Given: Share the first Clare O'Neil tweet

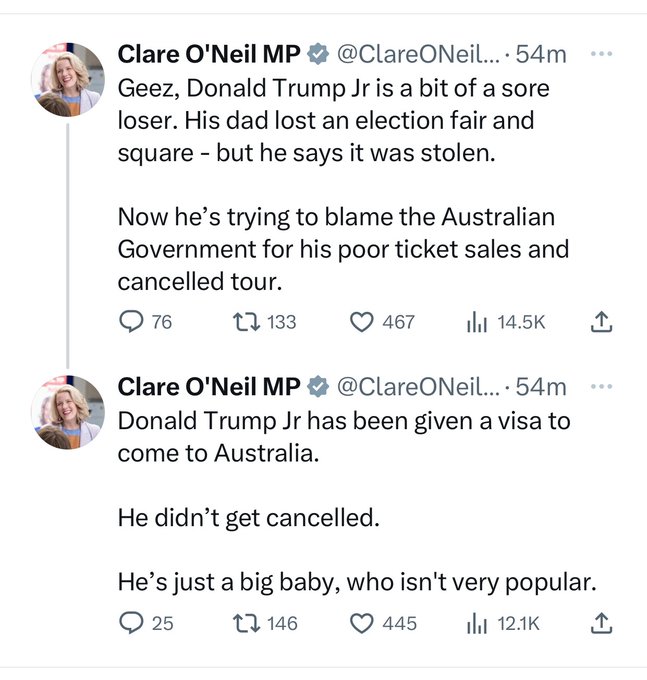Looking at the screenshot, I should tap(601, 321).
